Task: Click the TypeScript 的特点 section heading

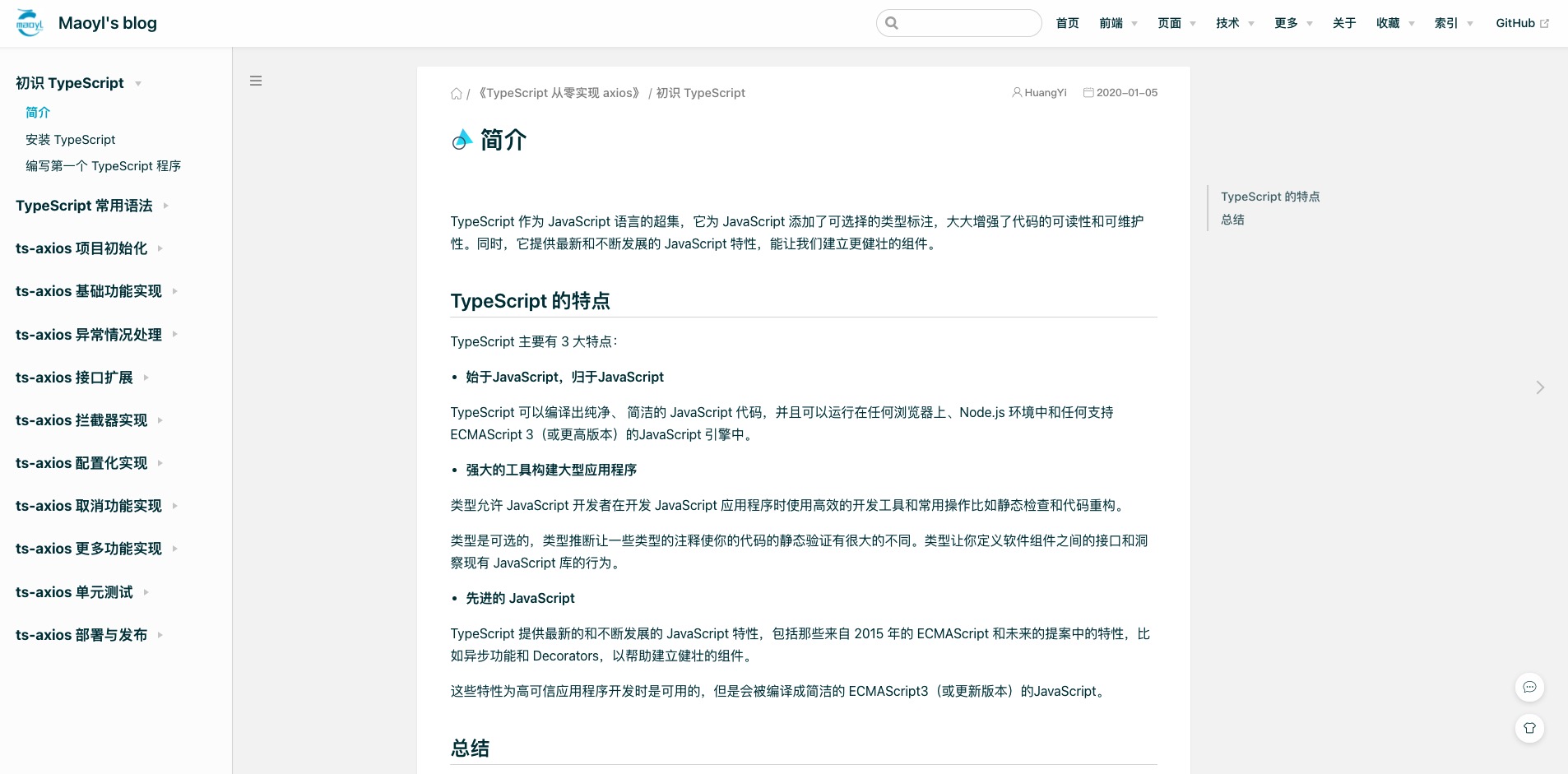Action: click(x=531, y=301)
